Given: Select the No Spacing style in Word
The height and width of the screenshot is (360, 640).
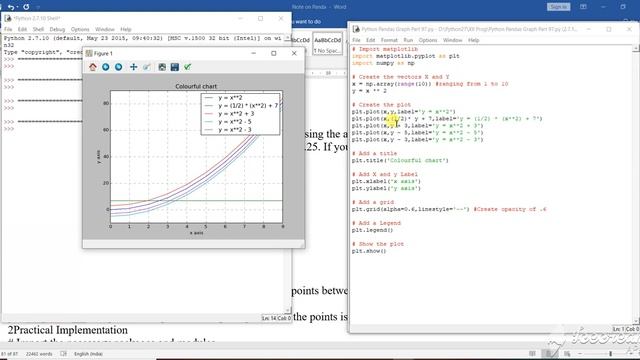Looking at the screenshot, I should tap(327, 44).
